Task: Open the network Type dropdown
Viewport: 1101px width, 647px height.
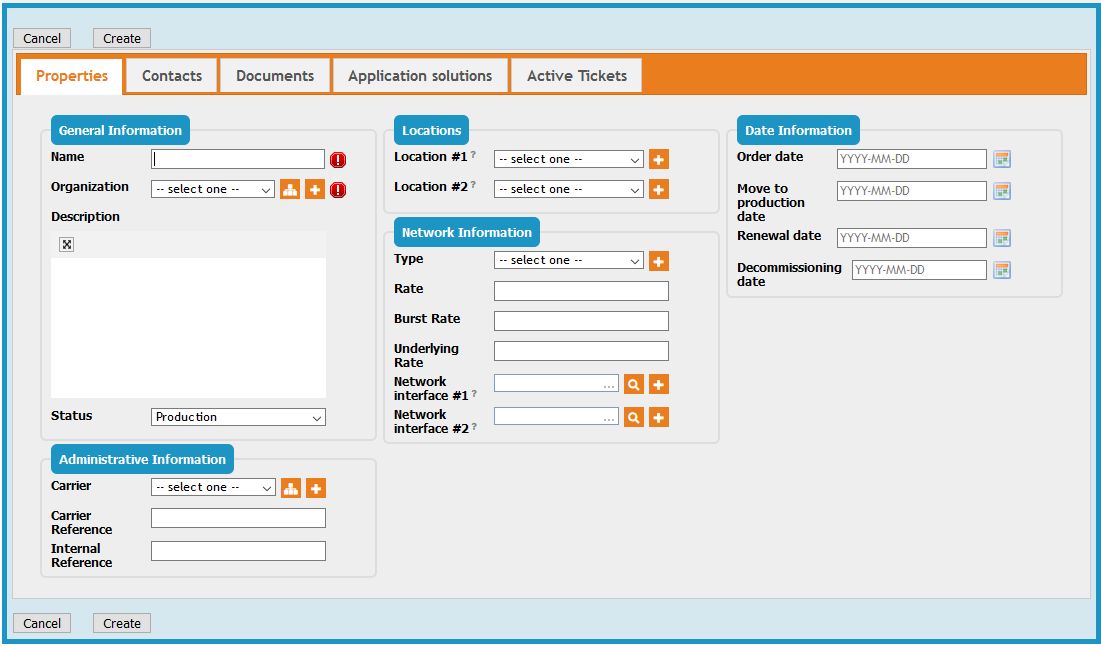Action: (x=568, y=261)
